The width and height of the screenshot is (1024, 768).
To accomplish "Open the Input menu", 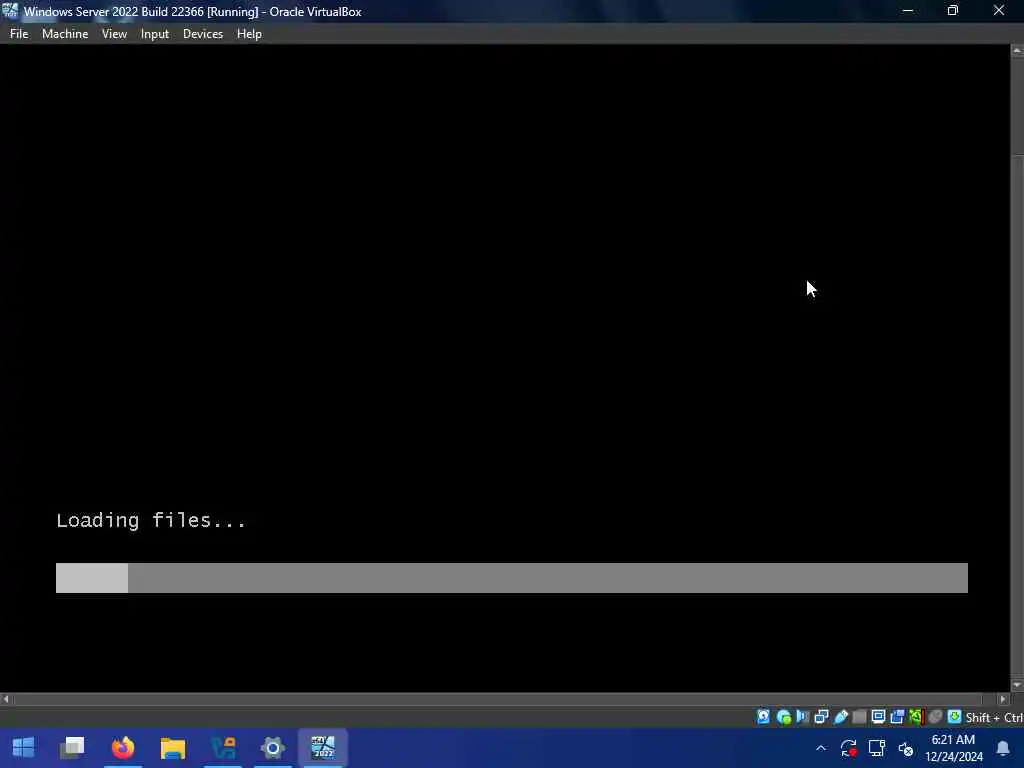I will coord(155,34).
